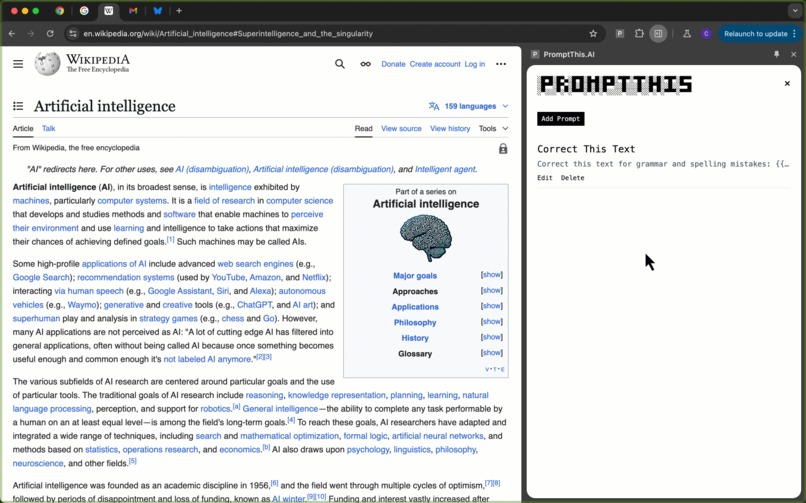
Task: Click the Donate link
Action: (x=393, y=64)
